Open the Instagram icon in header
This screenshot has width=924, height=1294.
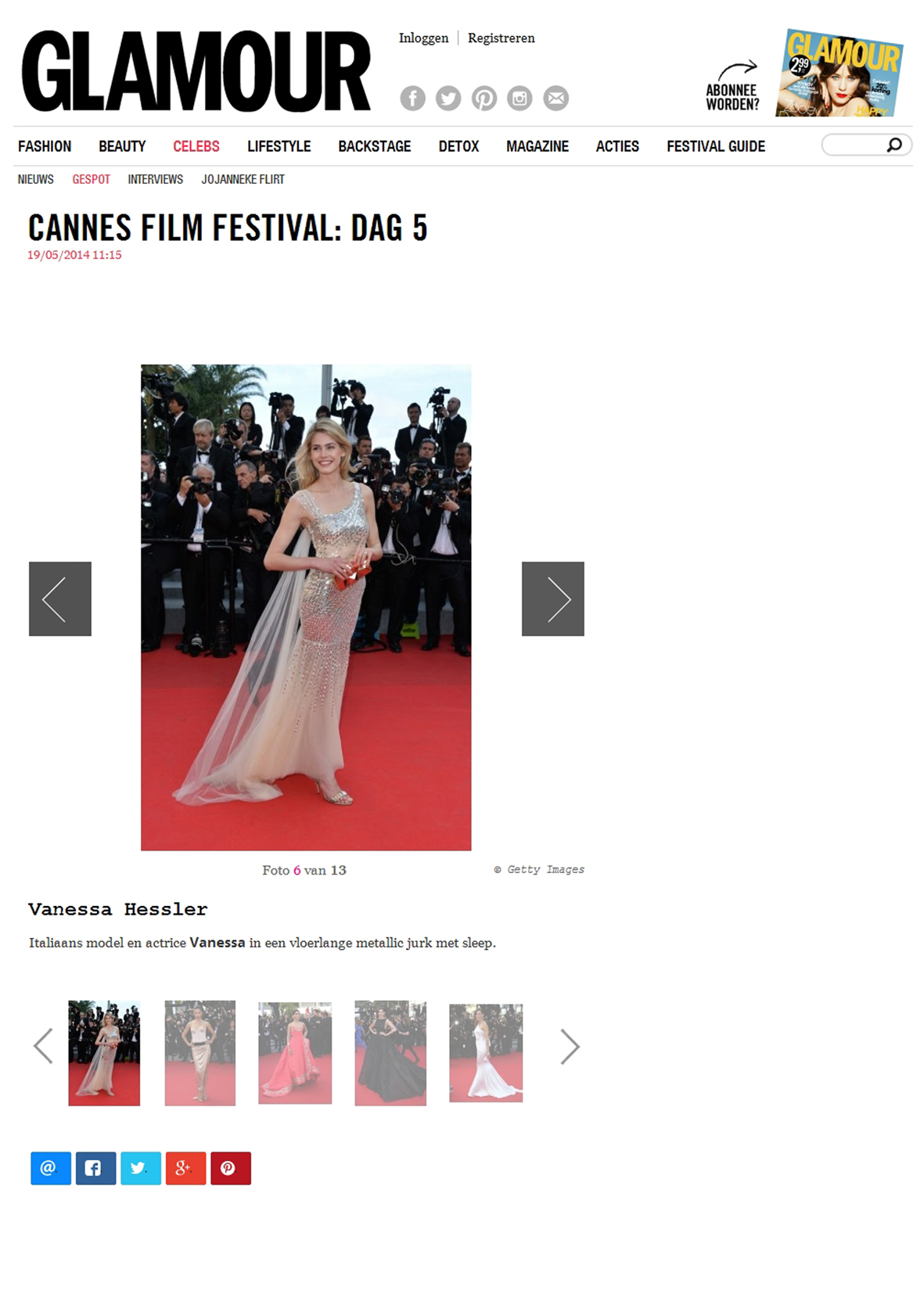point(520,98)
